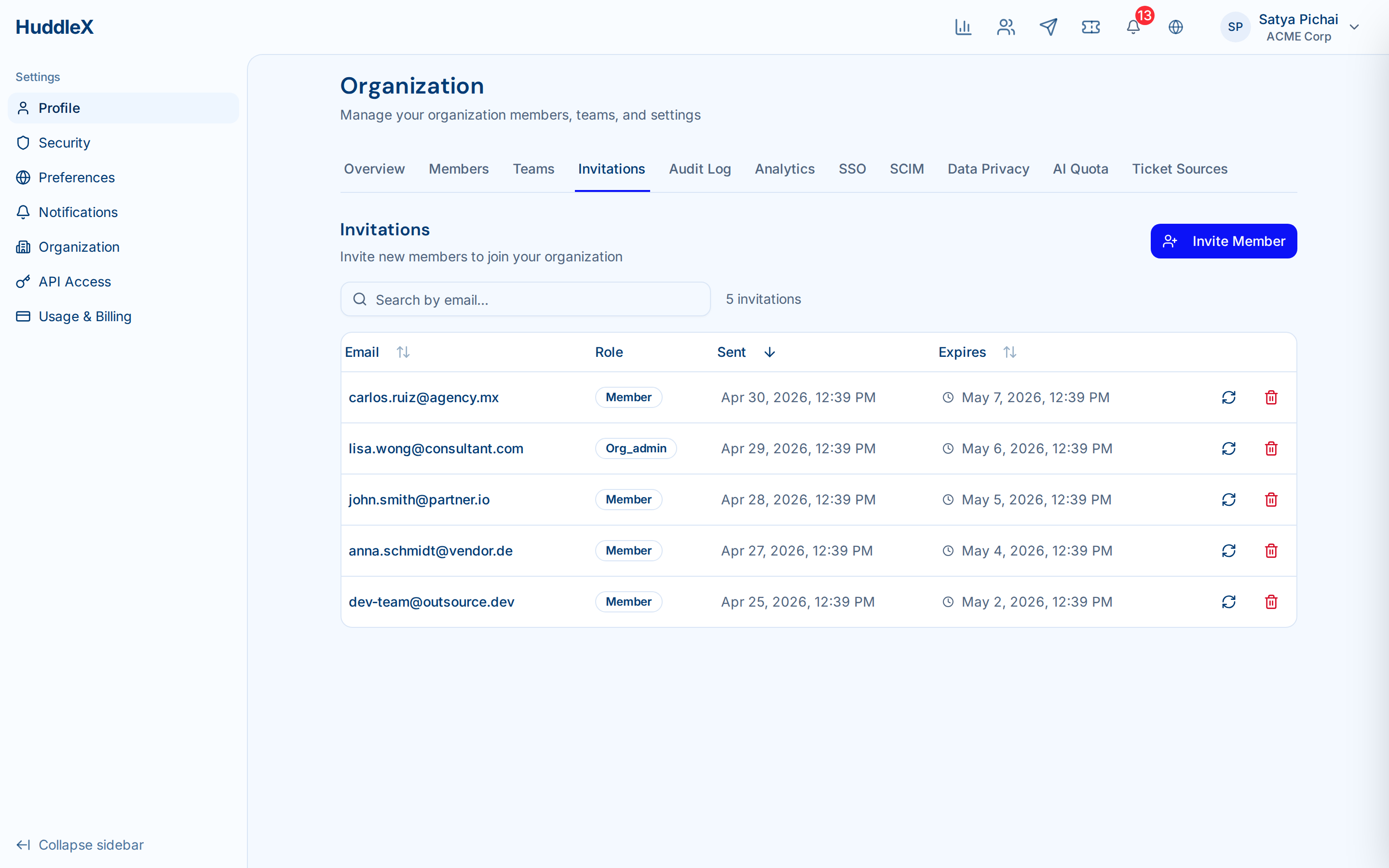Click the HuddleX logo
This screenshot has width=1389, height=868.
point(54,27)
